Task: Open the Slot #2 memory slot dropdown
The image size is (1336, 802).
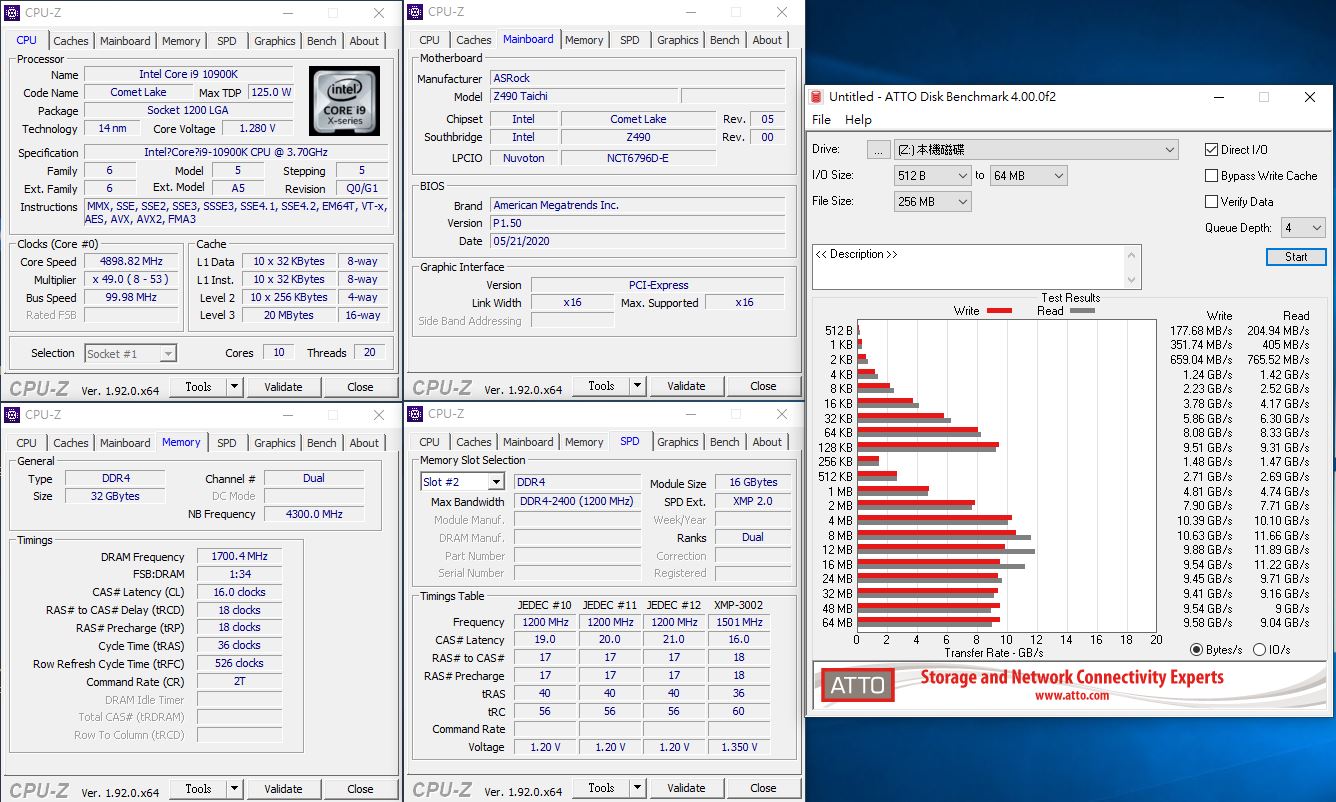Action: click(462, 482)
